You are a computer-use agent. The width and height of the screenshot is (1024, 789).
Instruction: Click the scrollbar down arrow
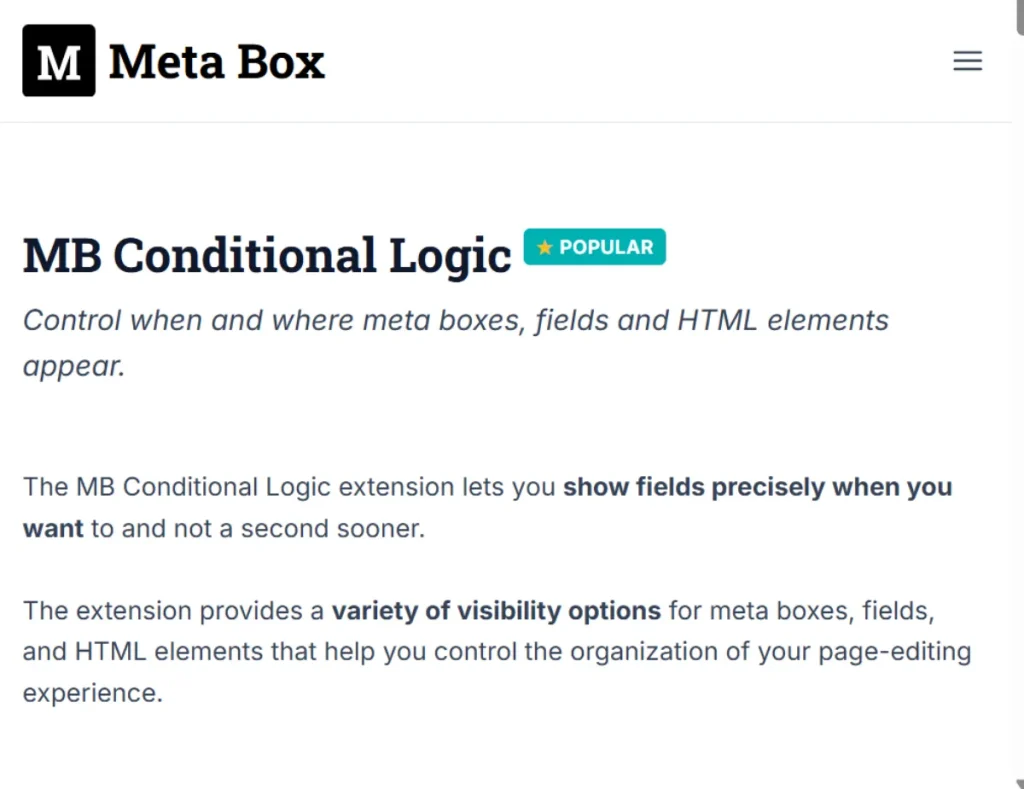point(1019,783)
